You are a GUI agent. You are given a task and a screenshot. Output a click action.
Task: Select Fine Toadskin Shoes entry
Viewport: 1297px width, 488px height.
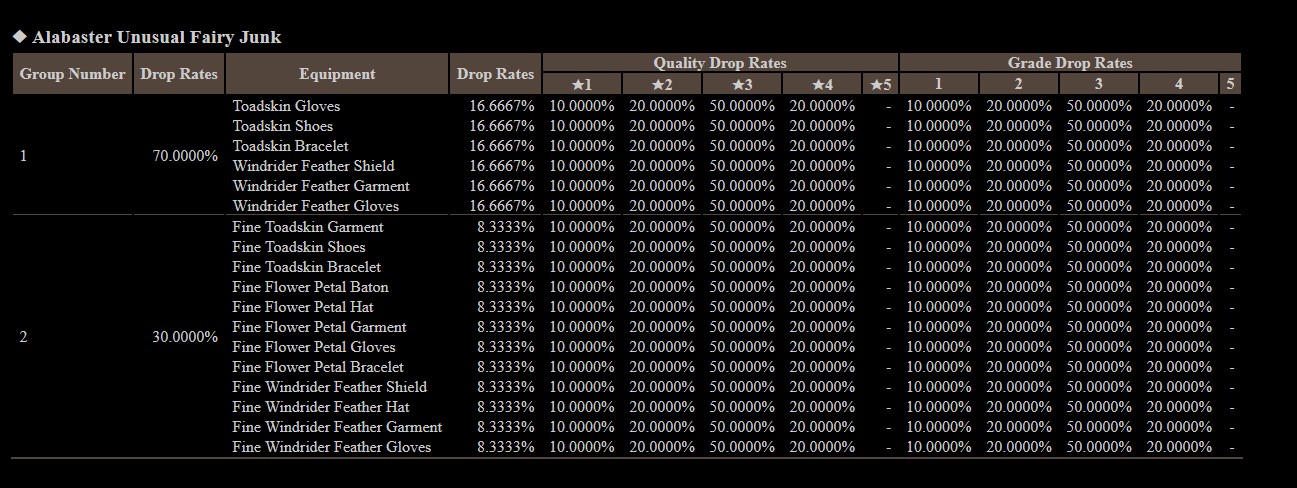pyautogui.click(x=299, y=247)
